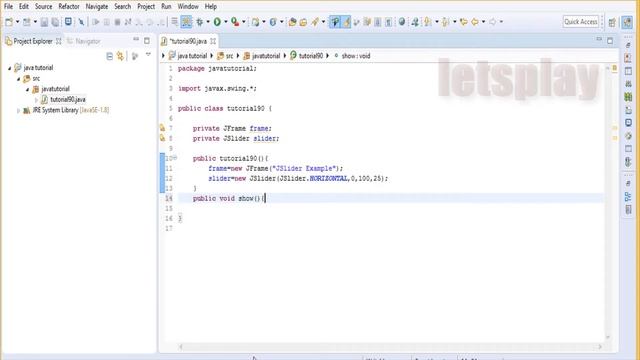Open the File menu
This screenshot has width=640, height=360.
click(8, 7)
